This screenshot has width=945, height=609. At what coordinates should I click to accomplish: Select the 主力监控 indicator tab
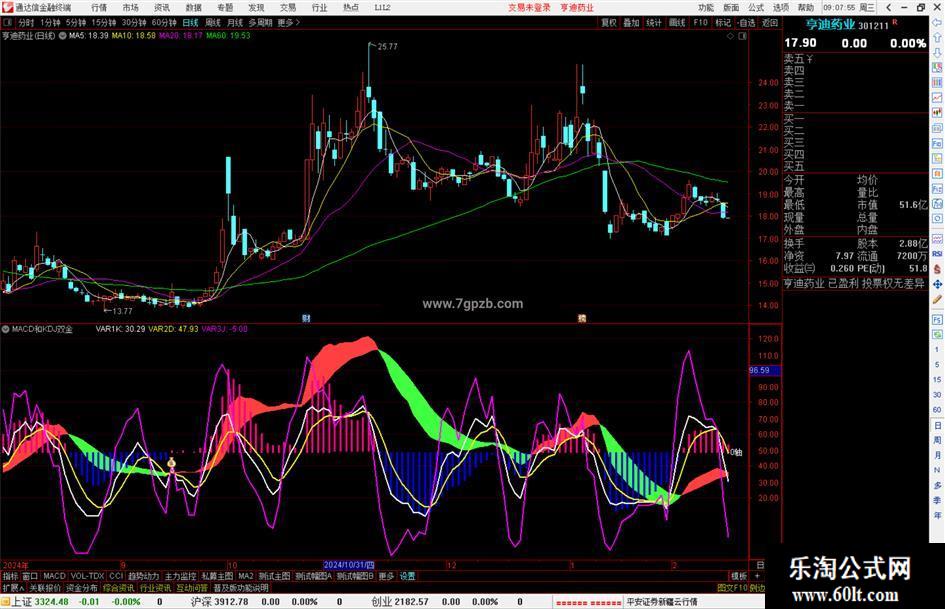click(x=181, y=576)
